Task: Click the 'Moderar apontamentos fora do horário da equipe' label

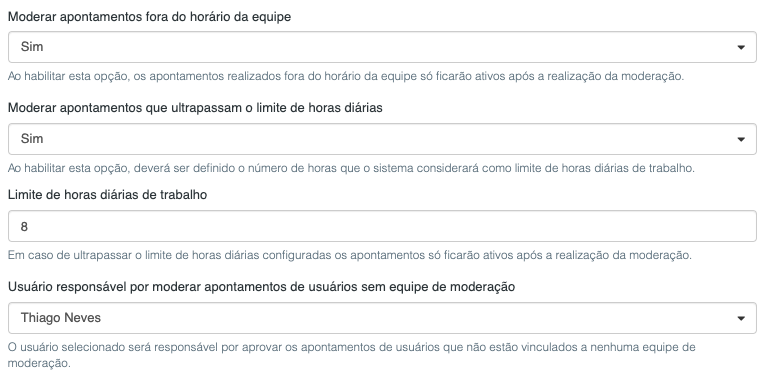Action: pyautogui.click(x=150, y=17)
